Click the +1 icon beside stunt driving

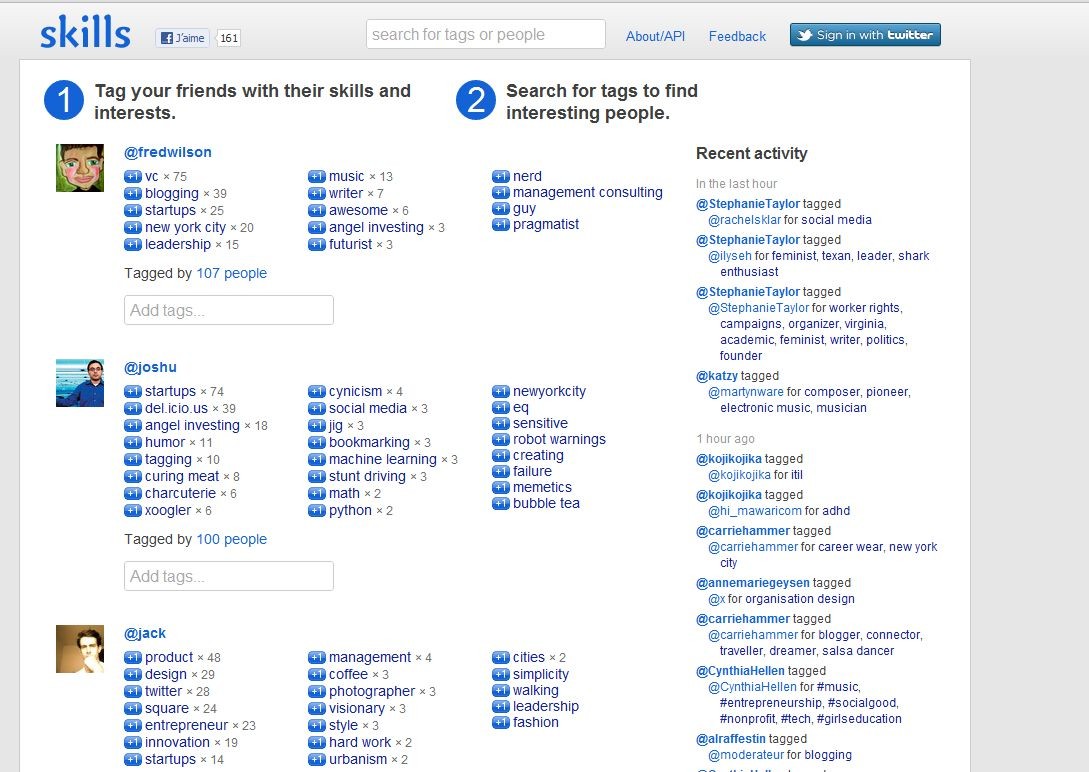coord(317,476)
